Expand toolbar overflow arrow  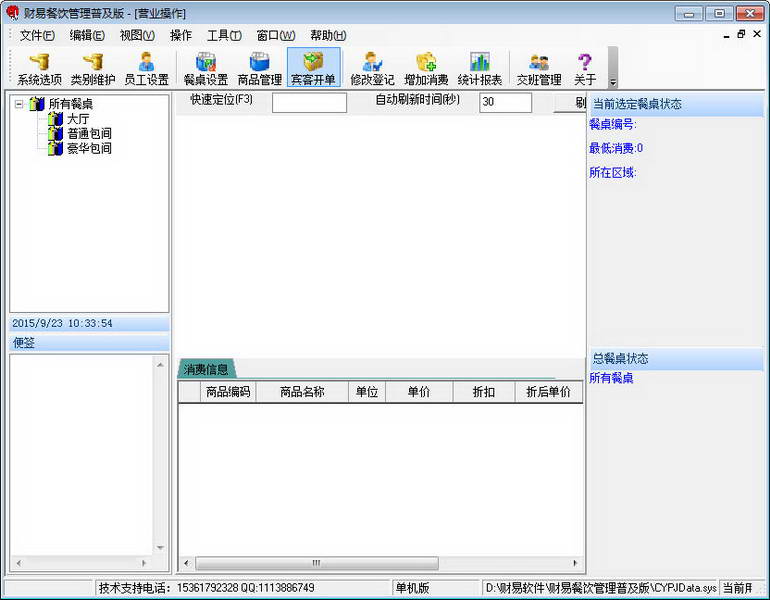(x=612, y=68)
